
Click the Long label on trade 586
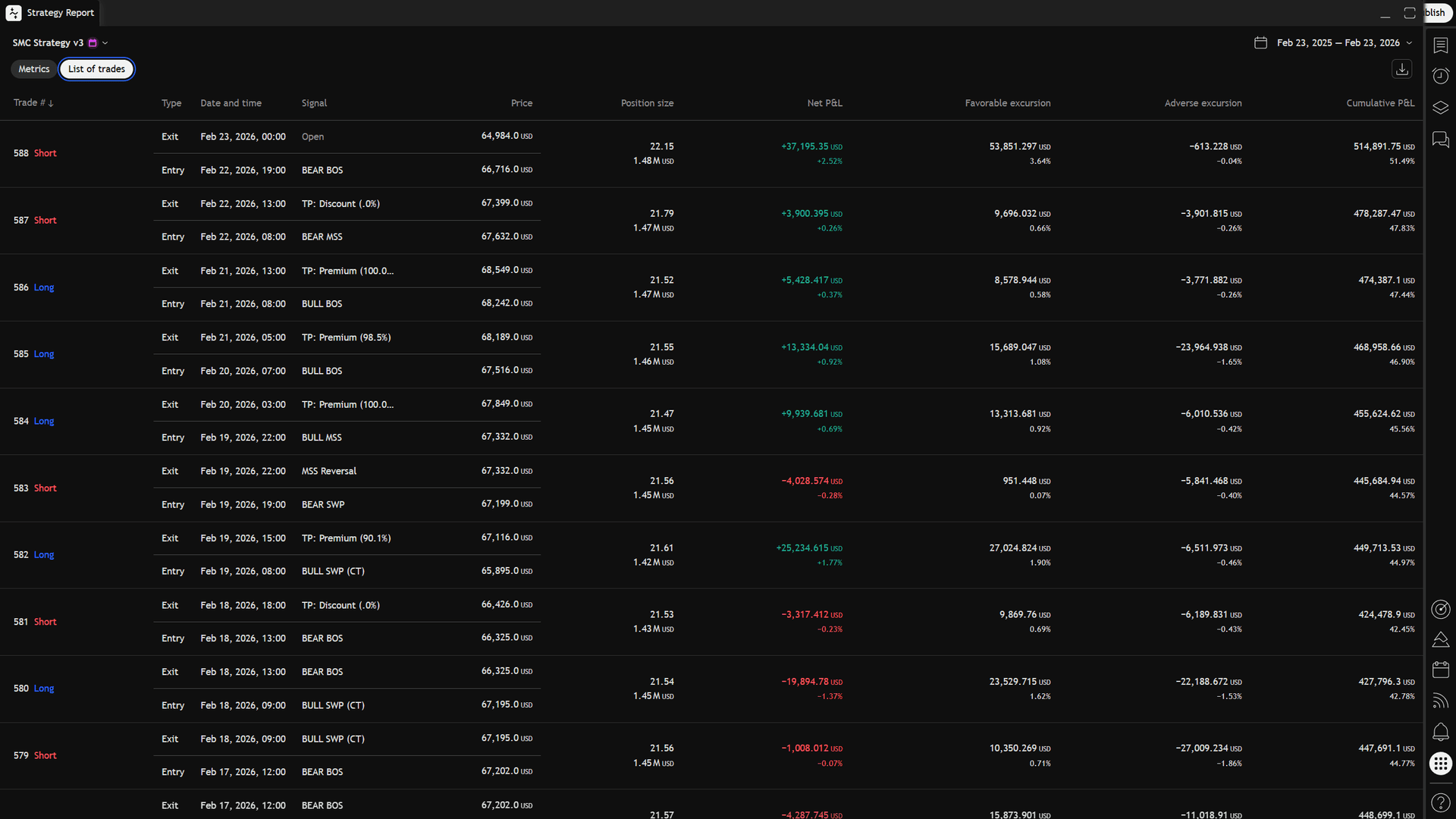pyautogui.click(x=44, y=287)
